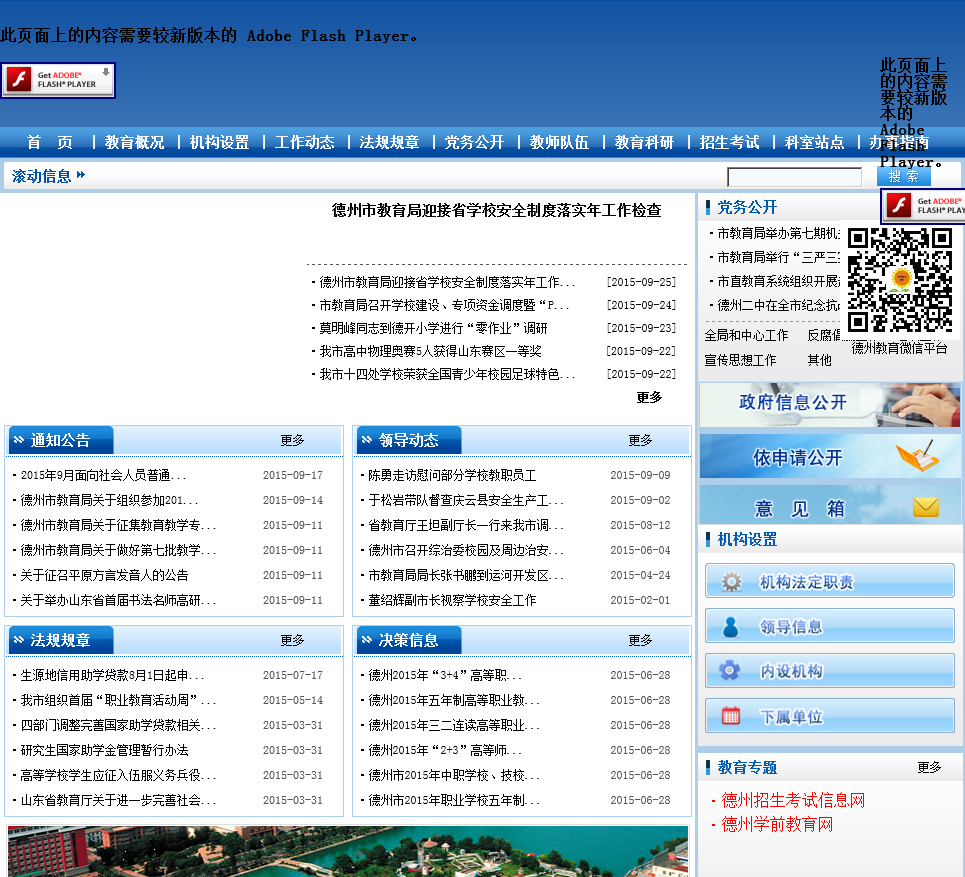Open the 教育概况 navigation menu
The width and height of the screenshot is (965, 877).
point(134,143)
